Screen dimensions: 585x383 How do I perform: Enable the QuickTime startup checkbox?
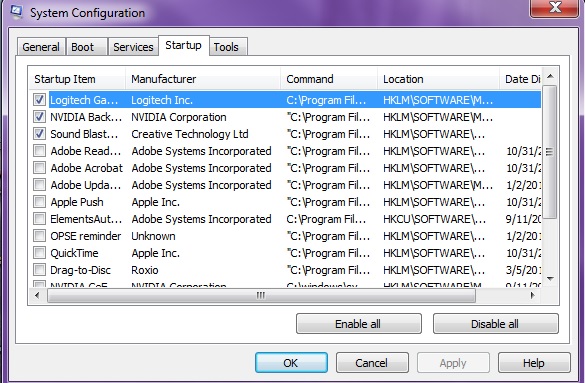click(40, 253)
